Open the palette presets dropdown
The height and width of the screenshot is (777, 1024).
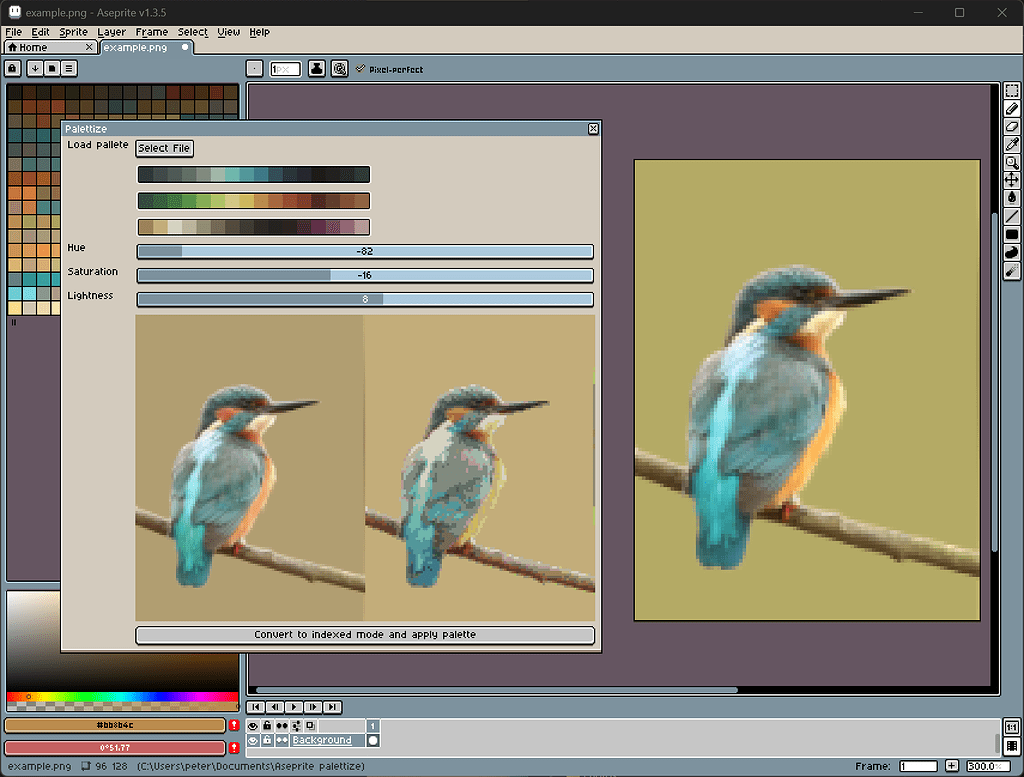52,69
